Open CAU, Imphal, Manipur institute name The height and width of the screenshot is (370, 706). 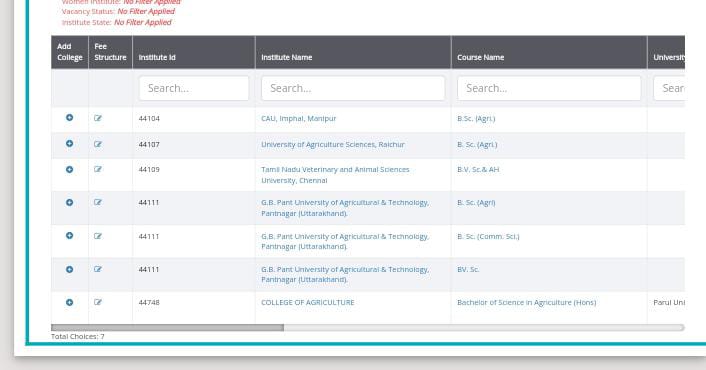click(299, 118)
